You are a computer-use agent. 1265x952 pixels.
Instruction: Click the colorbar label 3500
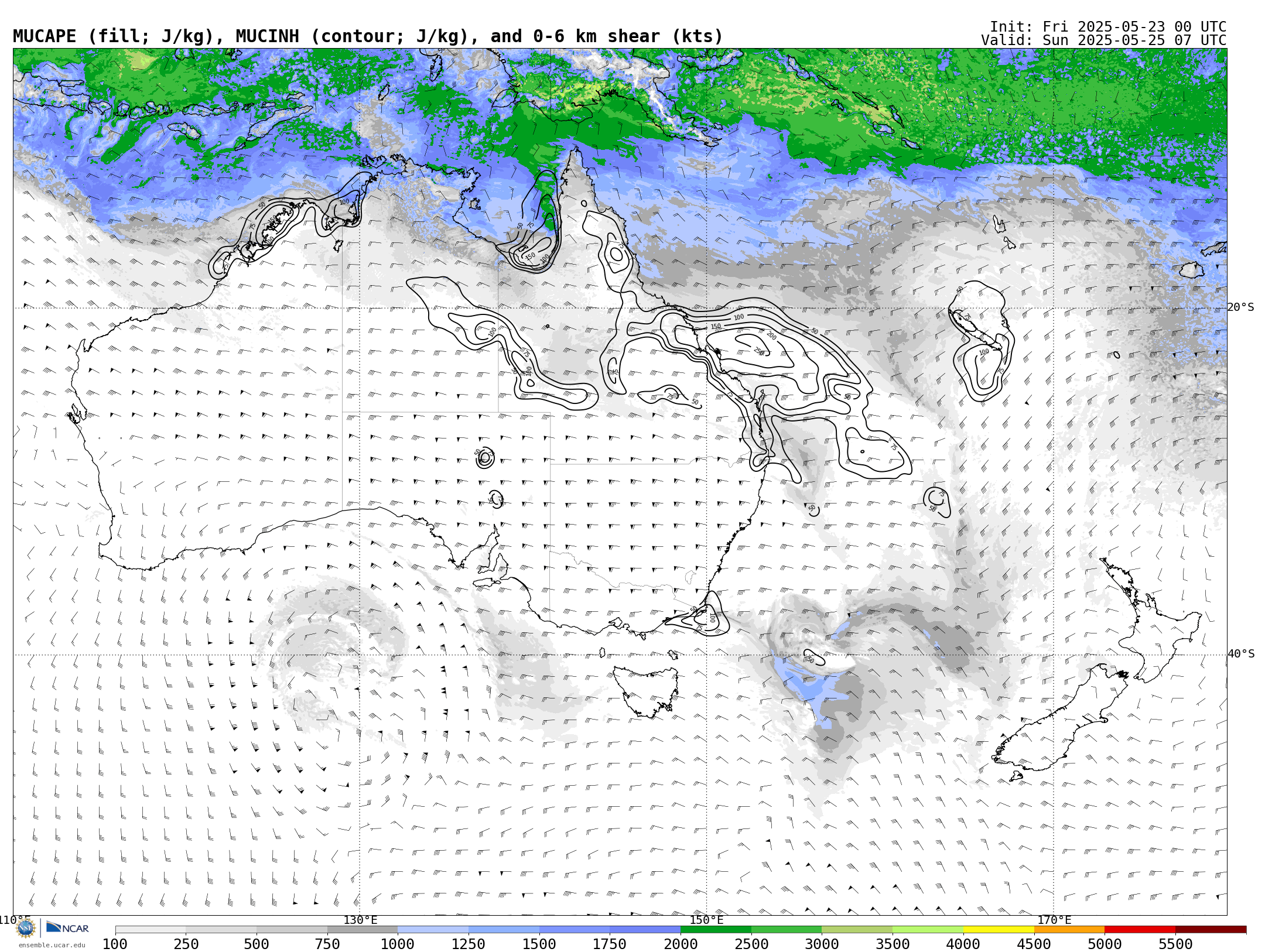click(893, 944)
